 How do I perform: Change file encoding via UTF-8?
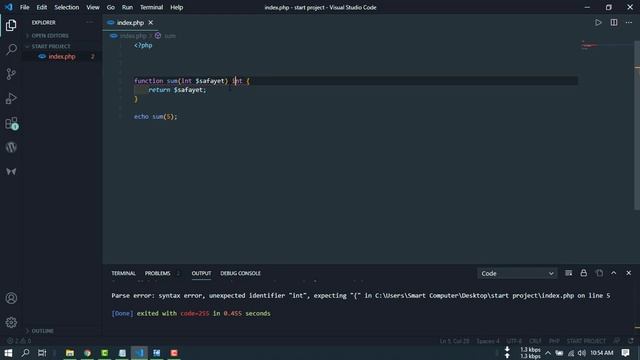[x=514, y=341]
